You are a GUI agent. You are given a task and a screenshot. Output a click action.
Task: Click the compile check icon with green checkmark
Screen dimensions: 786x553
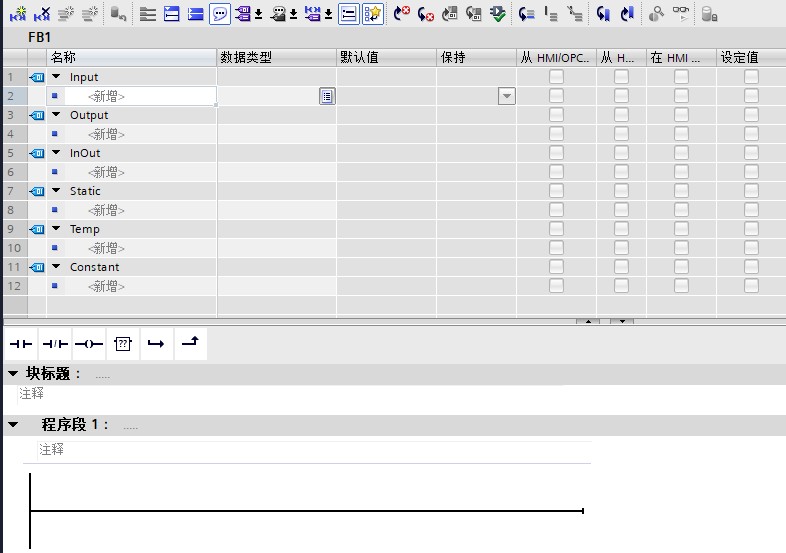pyautogui.click(x=498, y=14)
